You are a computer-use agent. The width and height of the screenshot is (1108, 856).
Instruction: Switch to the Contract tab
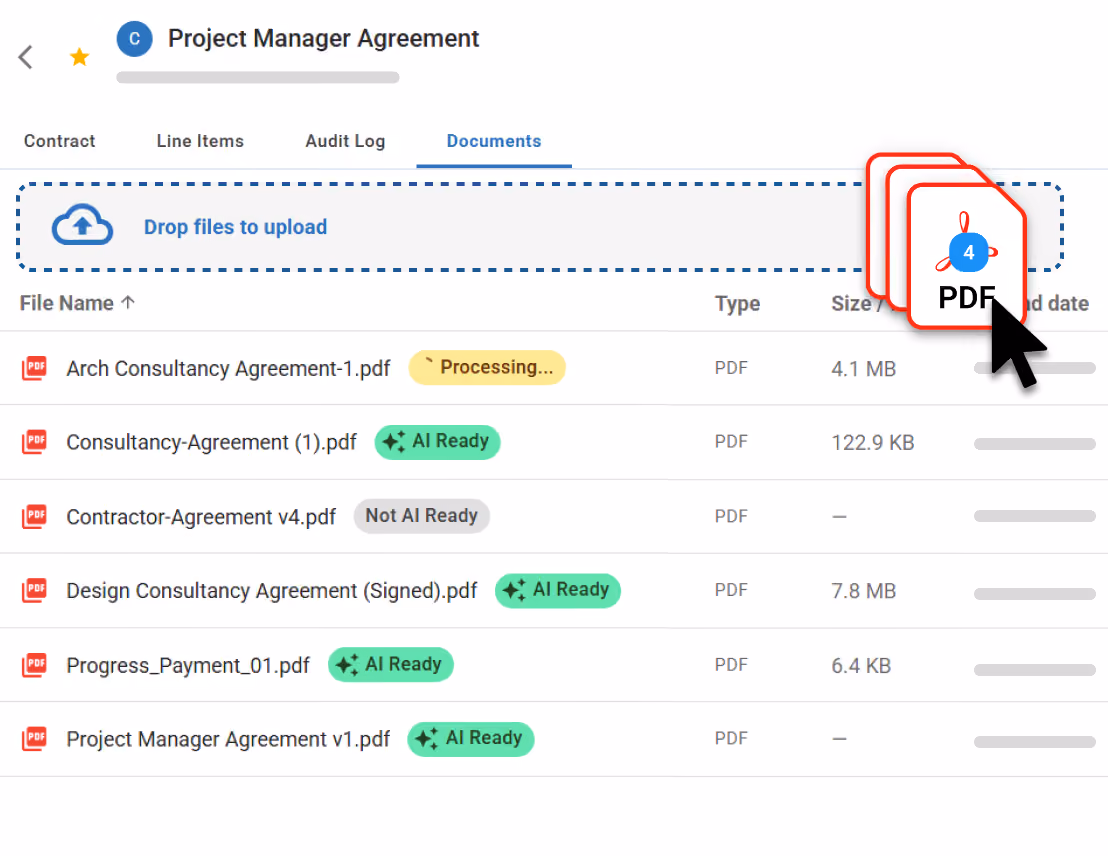pos(59,141)
